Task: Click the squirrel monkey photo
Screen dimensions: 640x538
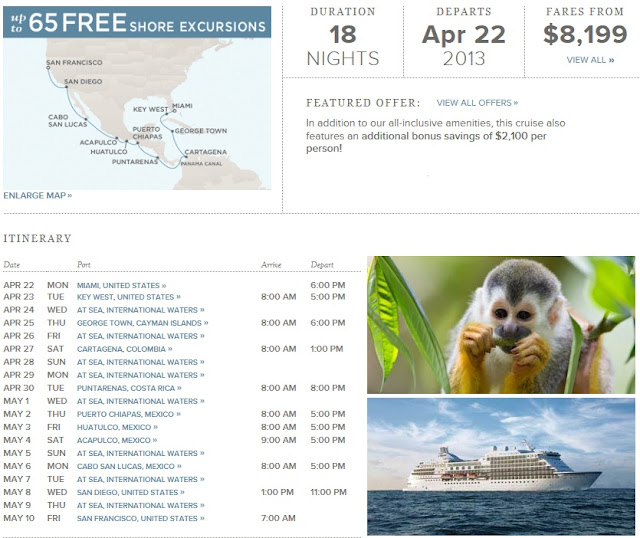Action: (x=500, y=324)
